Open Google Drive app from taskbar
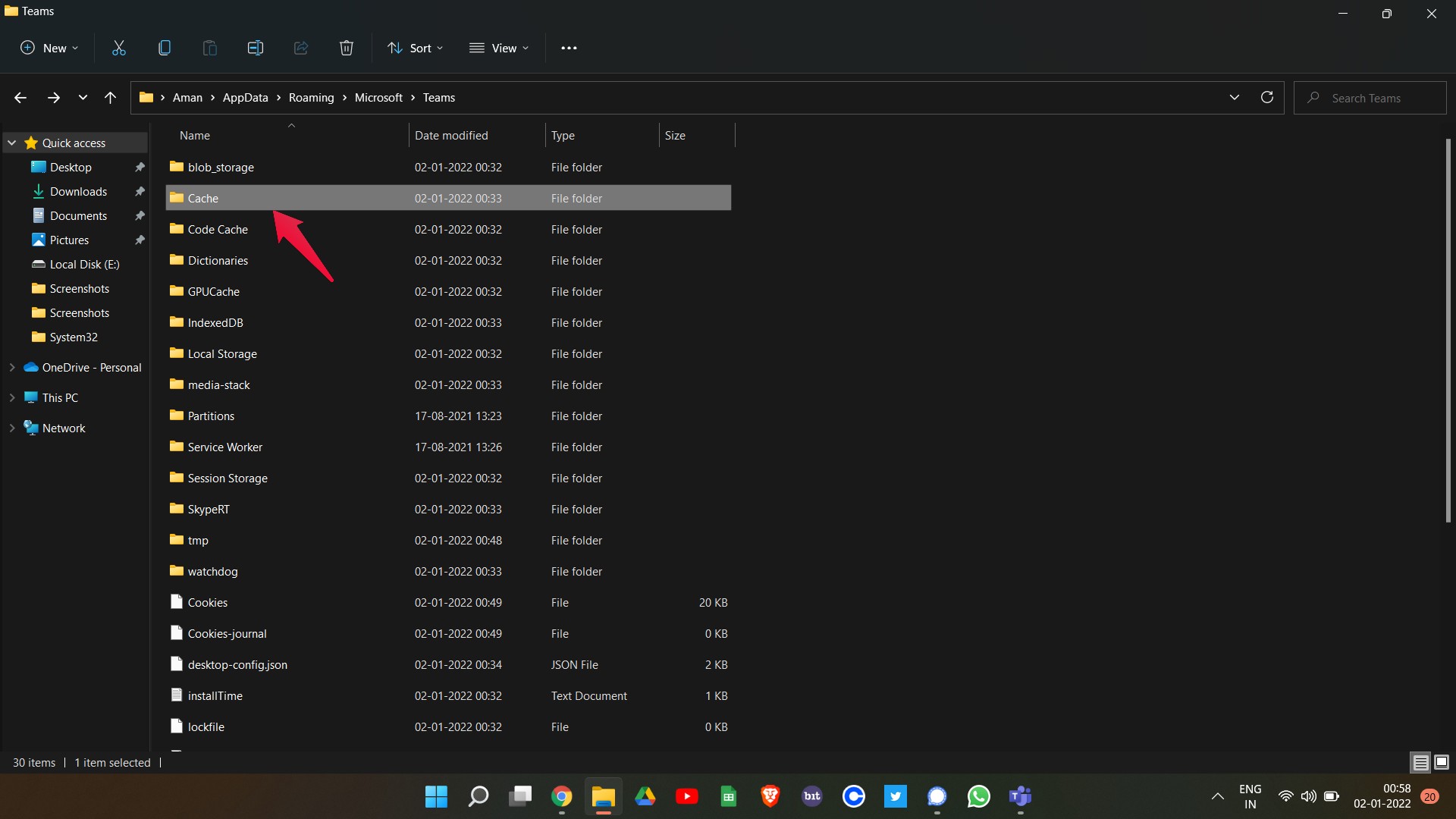Viewport: 1456px width, 819px height. click(x=645, y=796)
